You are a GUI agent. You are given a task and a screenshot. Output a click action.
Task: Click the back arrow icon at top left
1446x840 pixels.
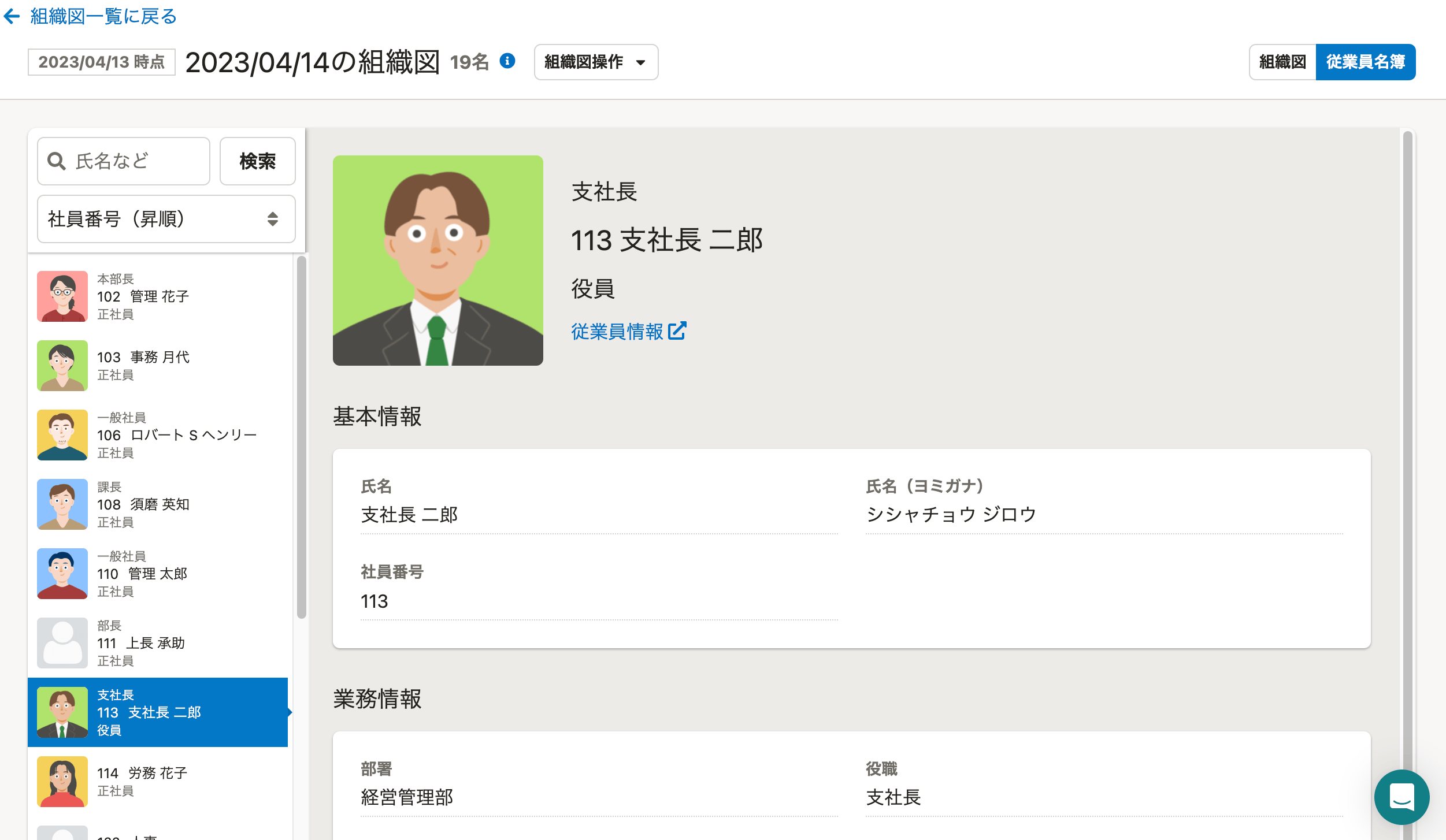(x=12, y=16)
